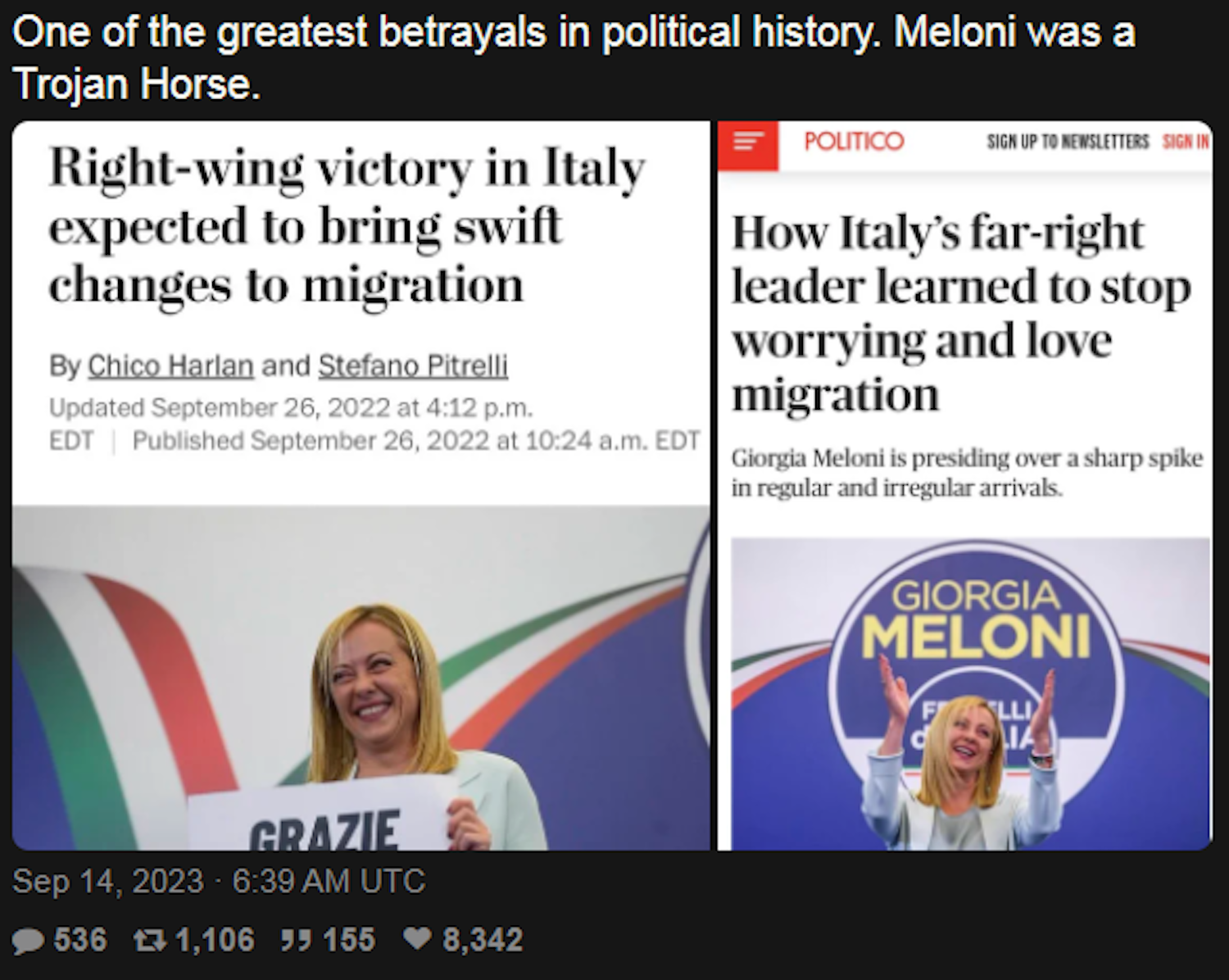Screen dimensions: 1229x980
Task: Click the POLITICO logo
Action: 854,142
